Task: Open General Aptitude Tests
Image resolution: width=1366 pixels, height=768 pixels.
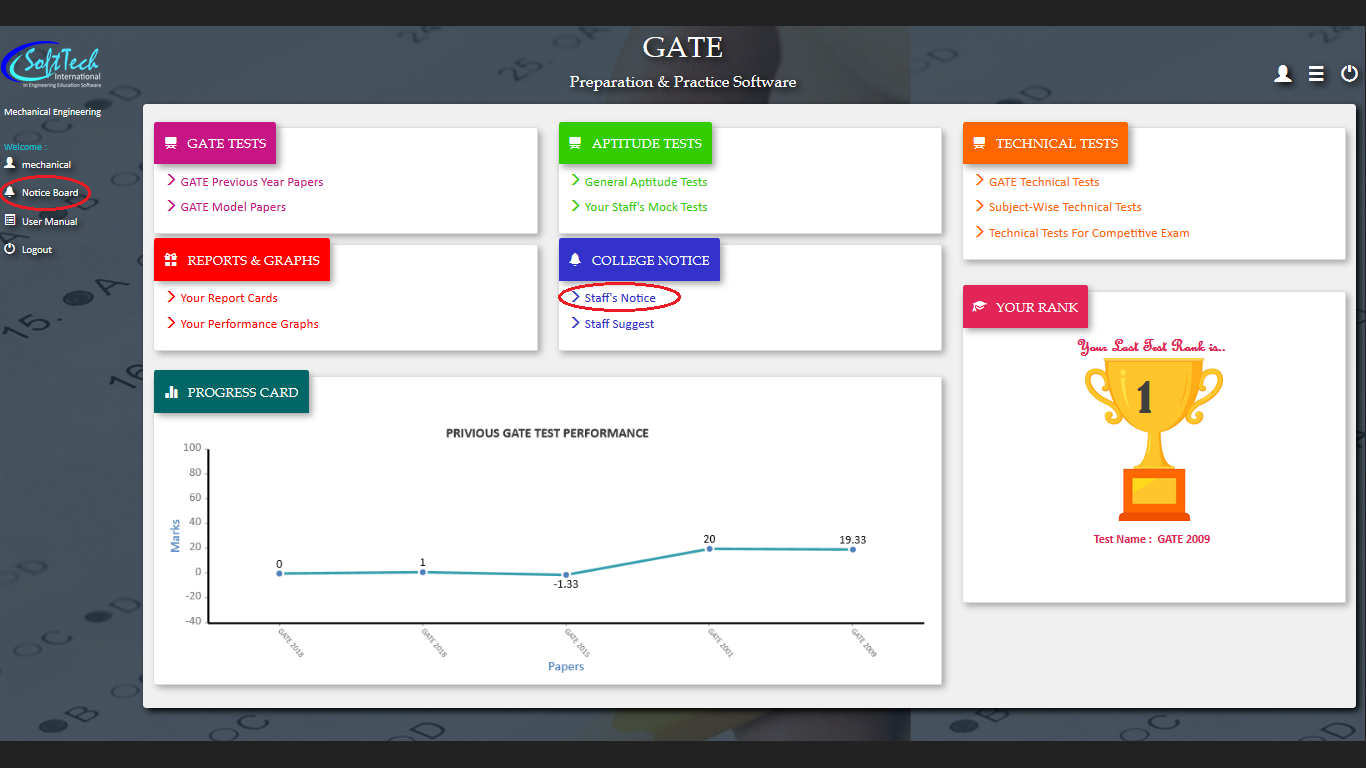Action: [x=645, y=182]
